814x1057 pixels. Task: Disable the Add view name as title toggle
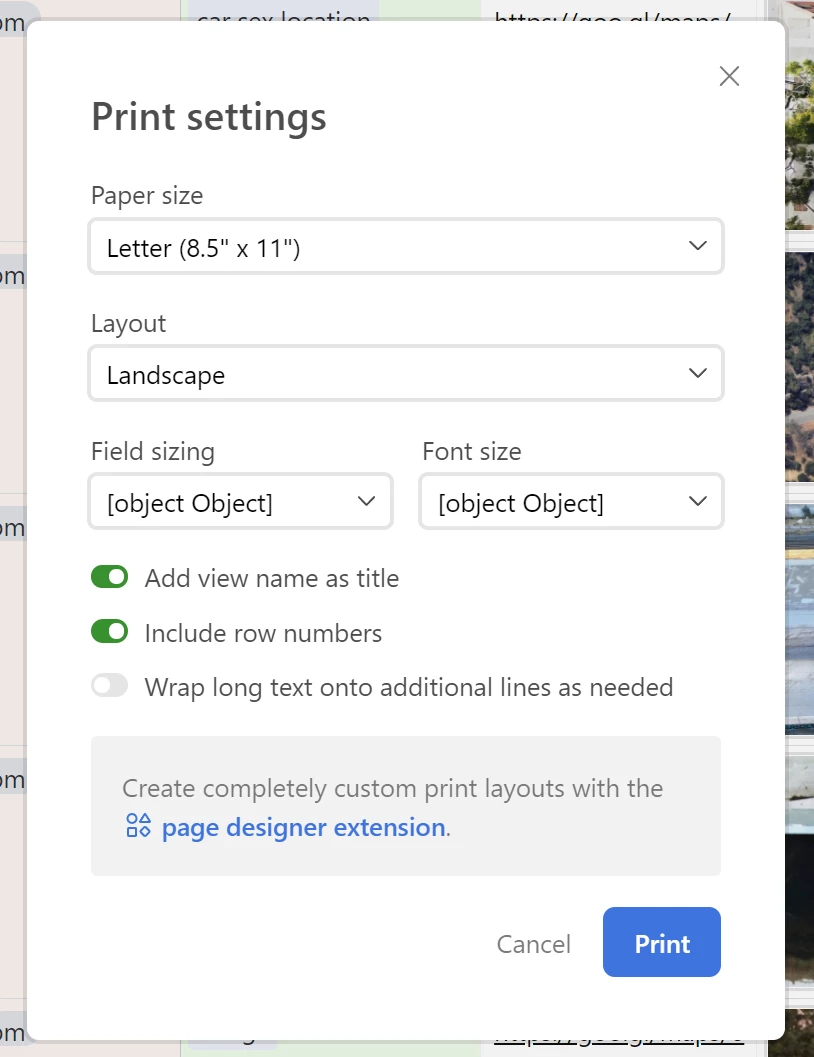110,577
